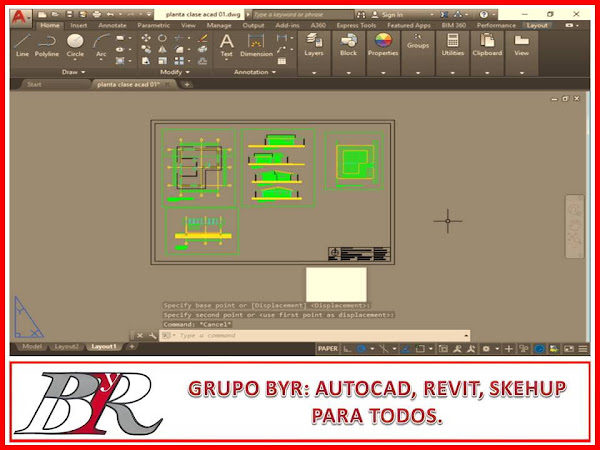Click the Explode tool icon
The width and height of the screenshot is (600, 450).
(x=203, y=49)
